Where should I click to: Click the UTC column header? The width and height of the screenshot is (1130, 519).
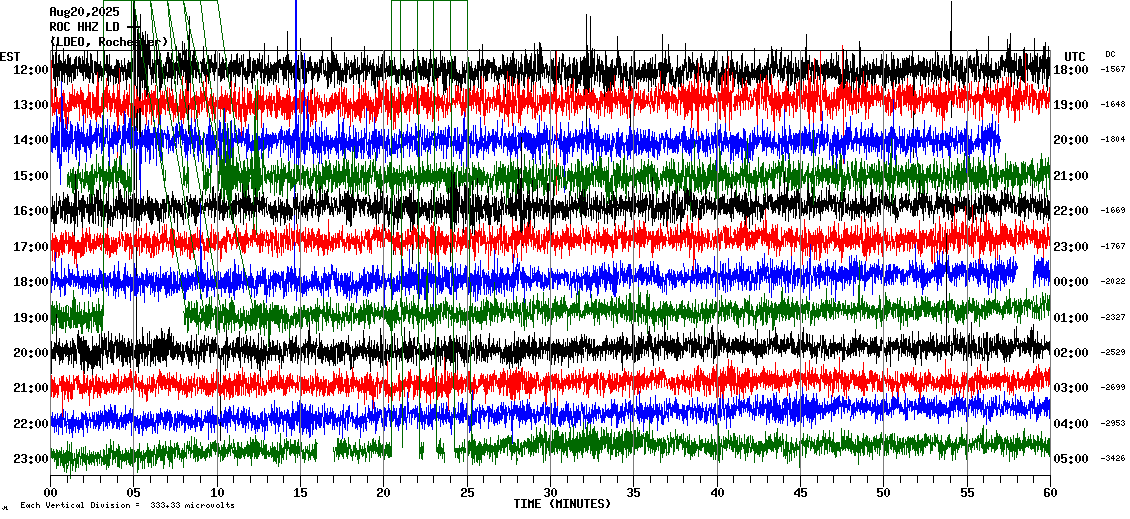click(1075, 56)
